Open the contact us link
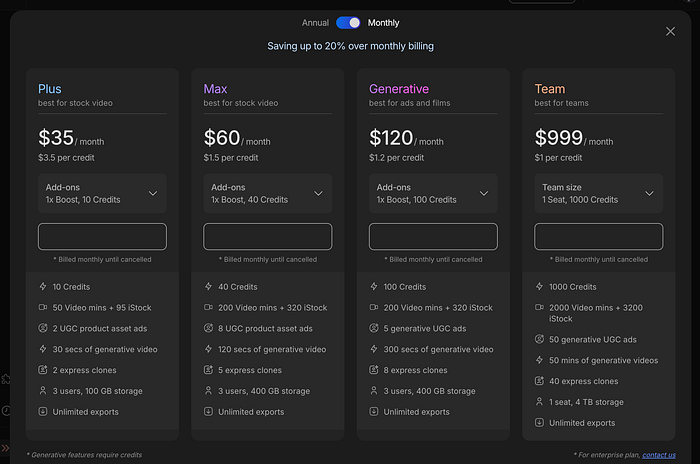The height and width of the screenshot is (464, 700). (658, 455)
